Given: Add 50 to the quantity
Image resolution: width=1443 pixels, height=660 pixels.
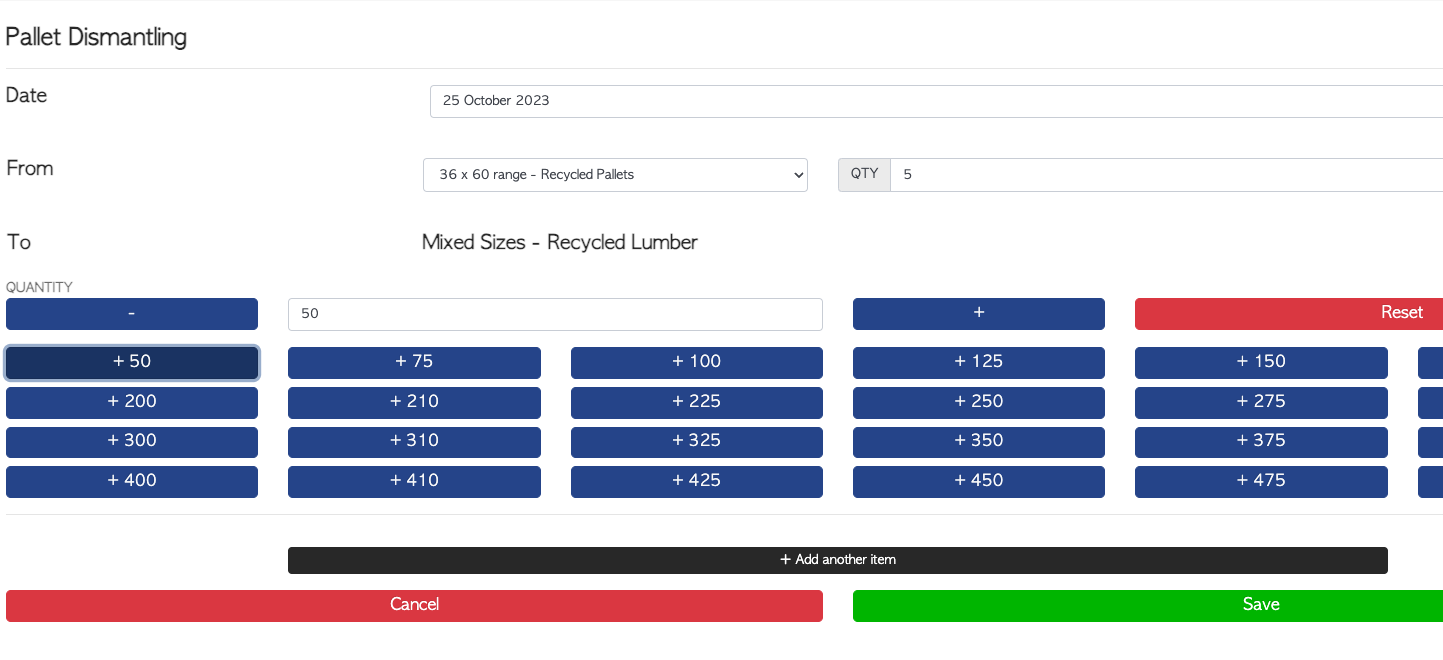Looking at the screenshot, I should pyautogui.click(x=132, y=363).
